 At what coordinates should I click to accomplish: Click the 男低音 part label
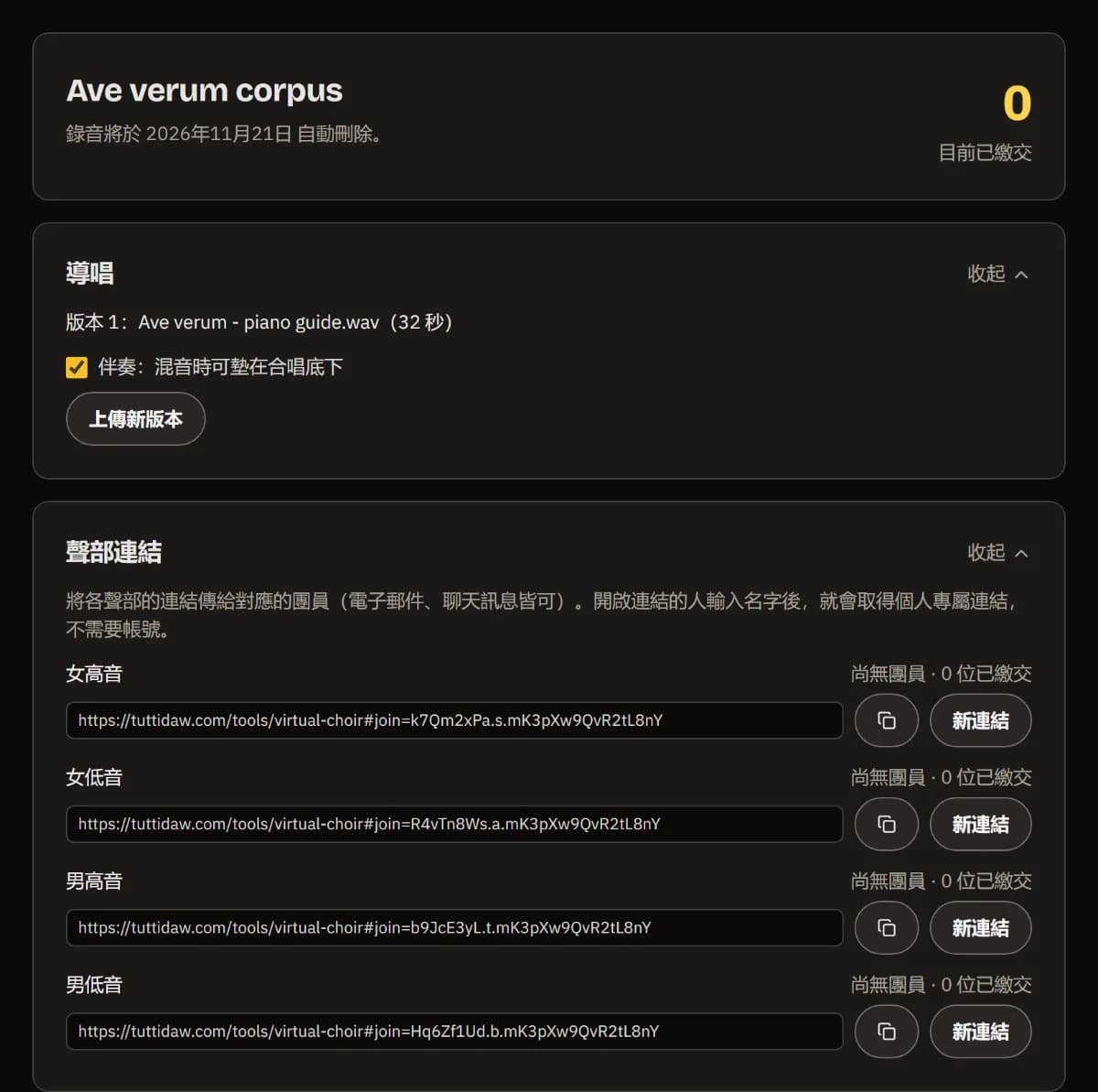pyautogui.click(x=94, y=985)
